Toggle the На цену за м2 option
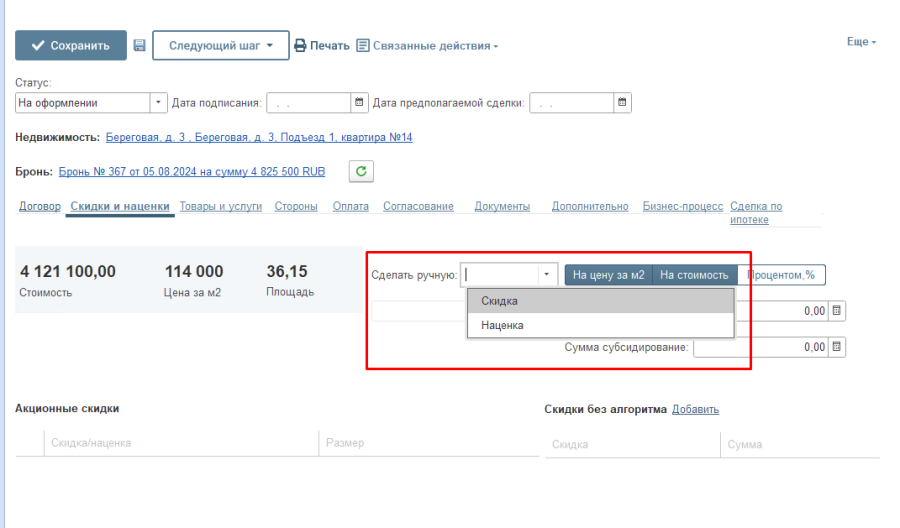Image resolution: width=900 pixels, height=528 pixels. coord(608,275)
